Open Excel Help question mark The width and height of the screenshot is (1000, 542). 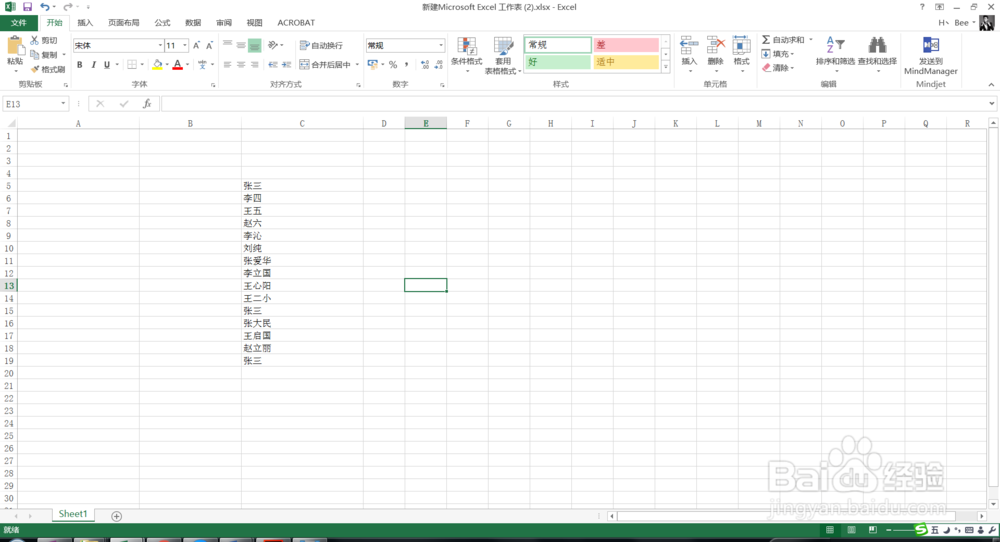point(922,7)
